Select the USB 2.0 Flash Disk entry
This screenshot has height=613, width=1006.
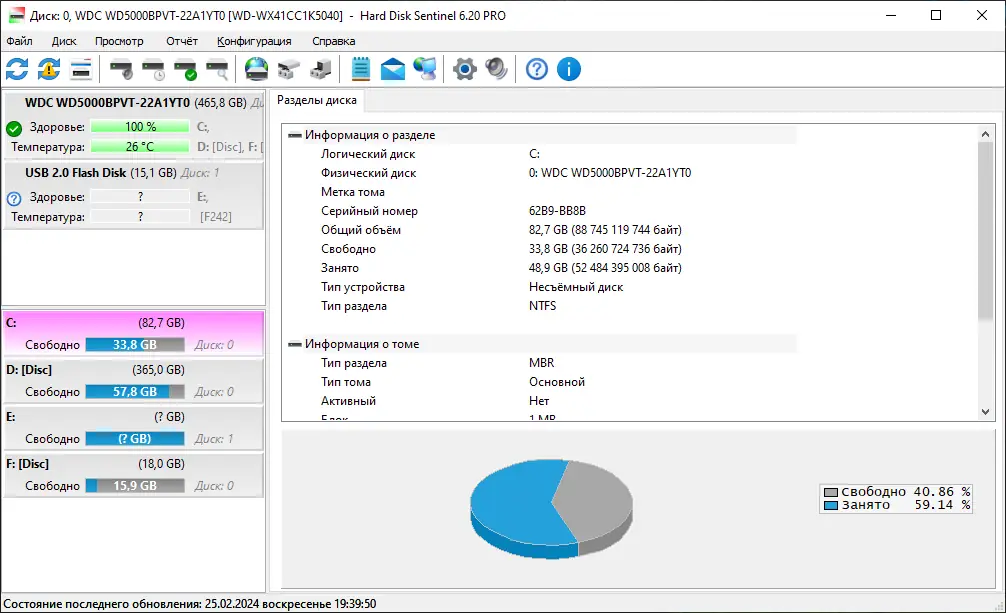(x=134, y=195)
